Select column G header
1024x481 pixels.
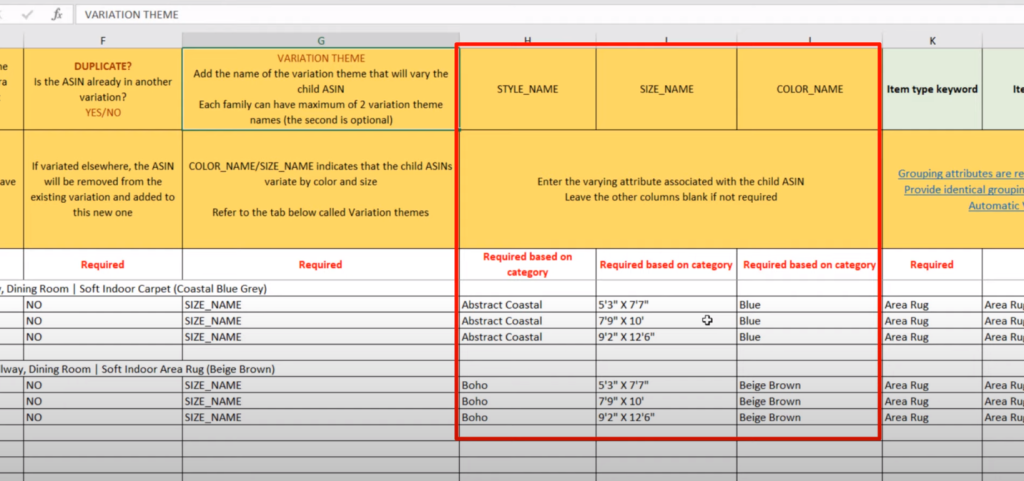[321, 40]
